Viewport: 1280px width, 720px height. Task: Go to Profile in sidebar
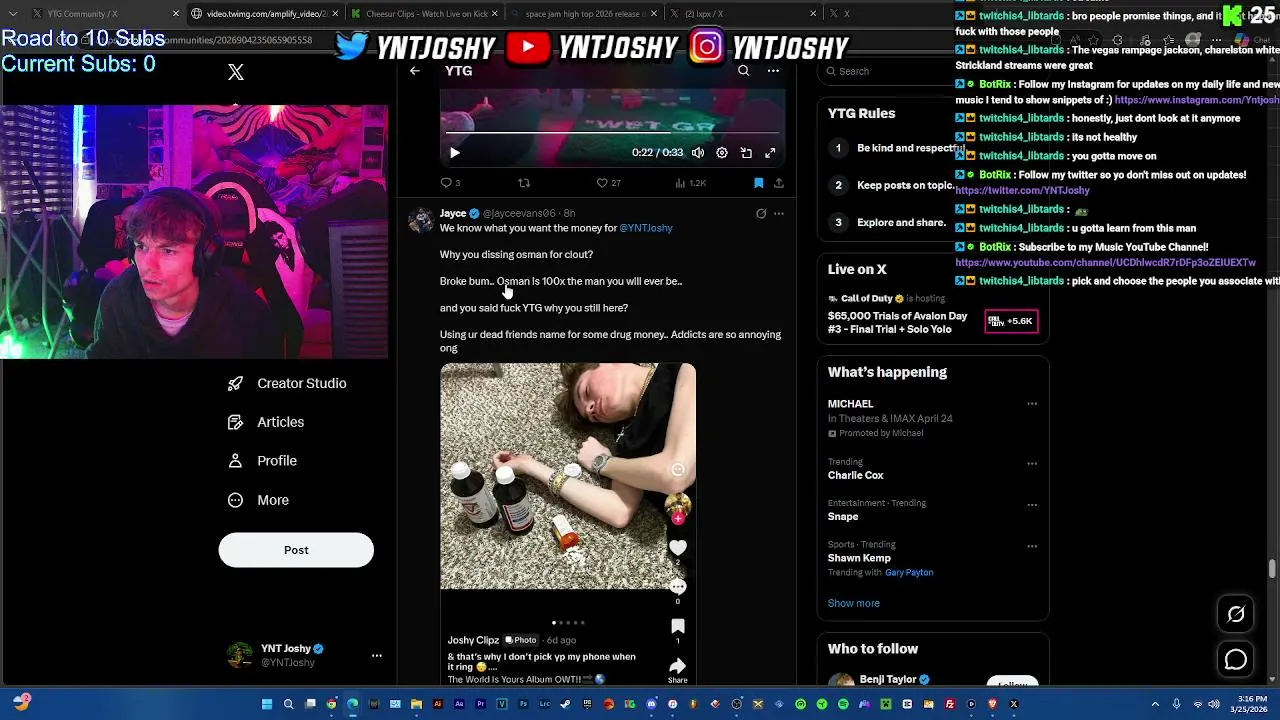(262, 461)
